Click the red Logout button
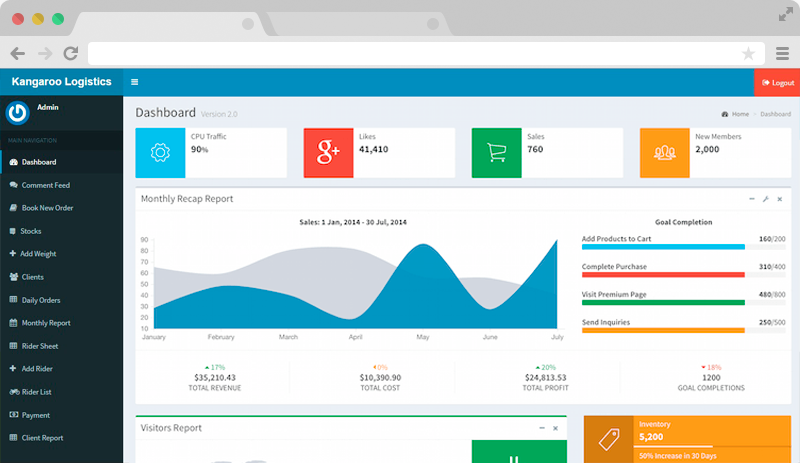The height and width of the screenshot is (463, 800). pyautogui.click(x=777, y=83)
